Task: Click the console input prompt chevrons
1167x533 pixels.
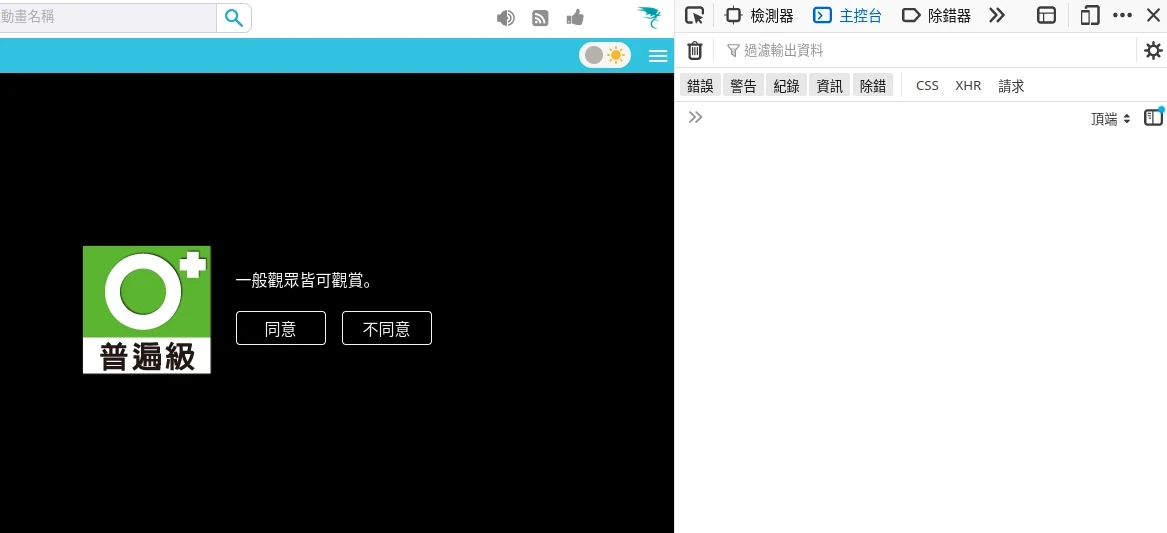Action: point(695,117)
